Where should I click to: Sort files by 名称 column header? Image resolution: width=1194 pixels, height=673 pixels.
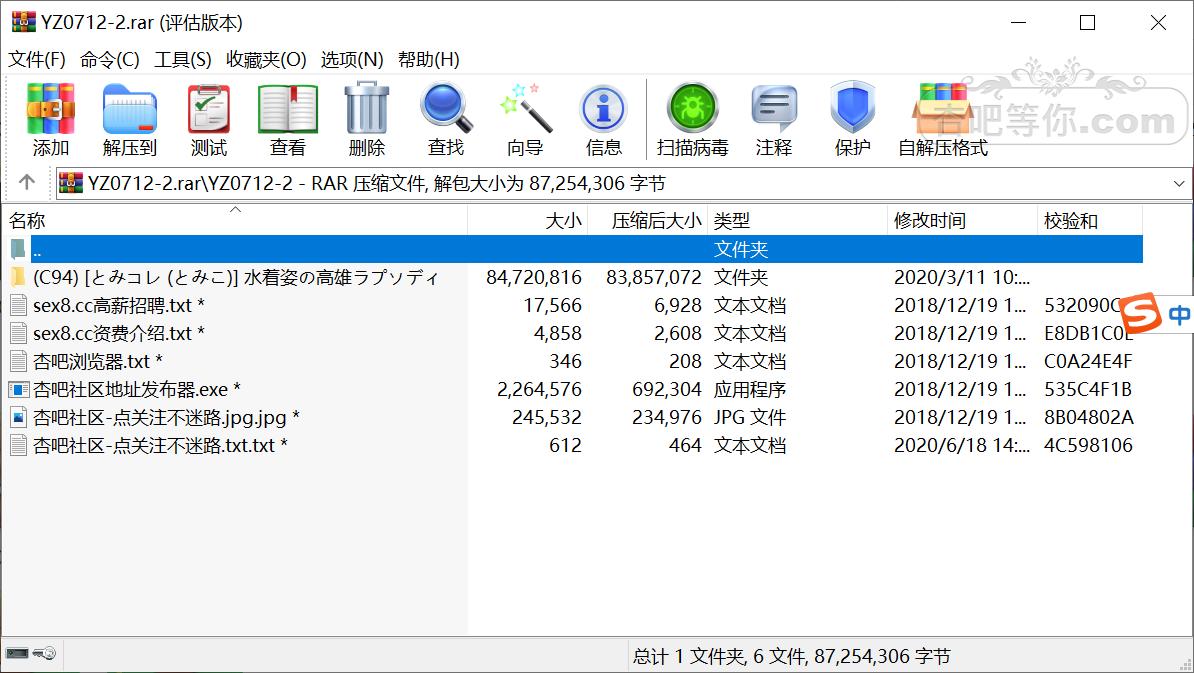tap(28, 221)
